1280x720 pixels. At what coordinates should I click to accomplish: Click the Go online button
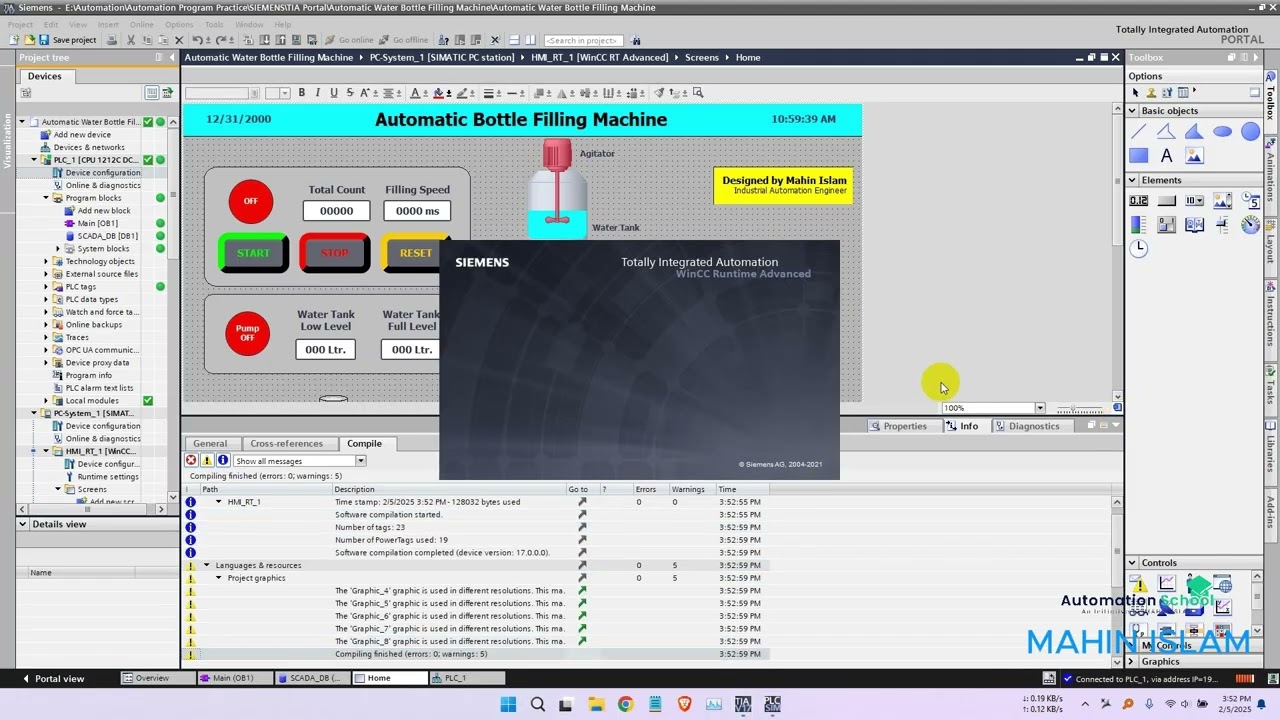349,40
